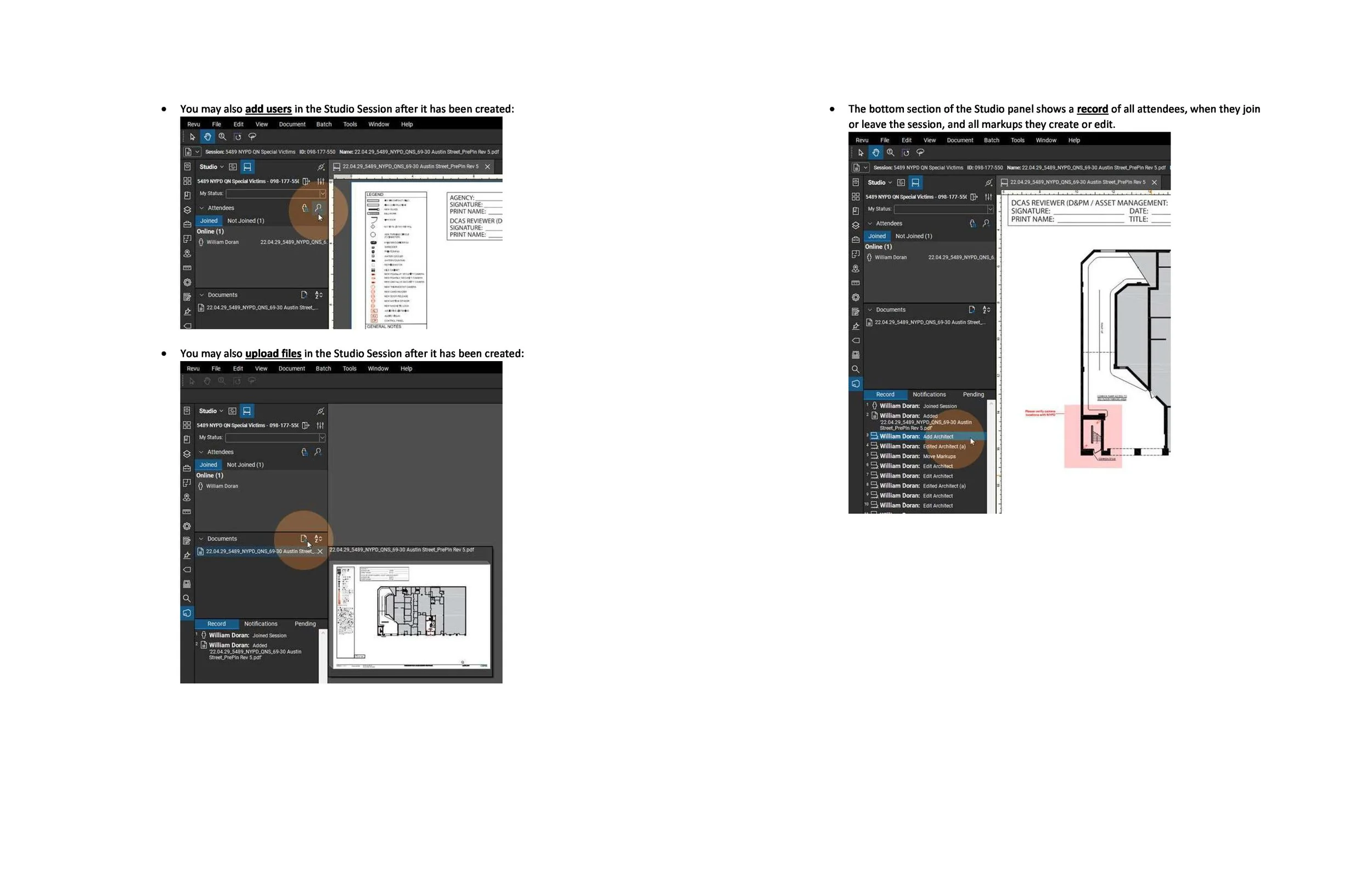Open Document menu in record screenshot
The image size is (1372, 888).
[960, 140]
